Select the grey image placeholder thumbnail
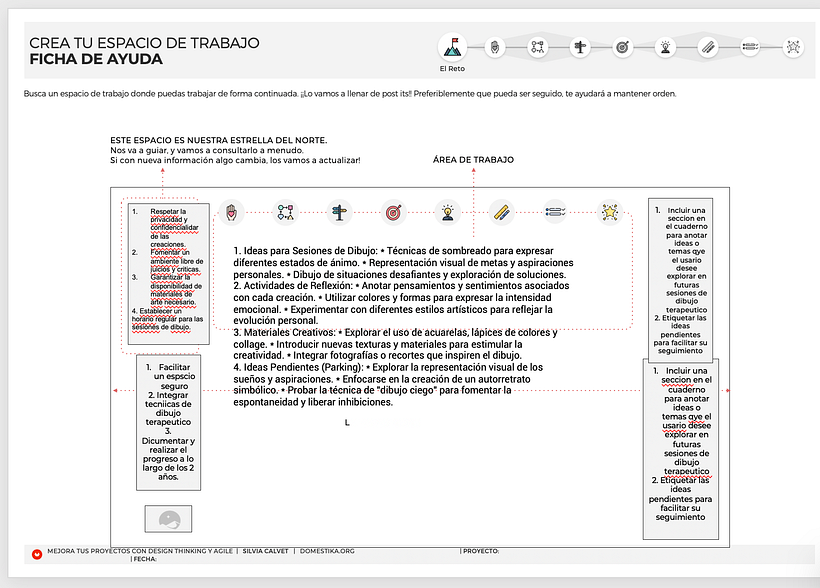The image size is (820, 588). coord(168,519)
